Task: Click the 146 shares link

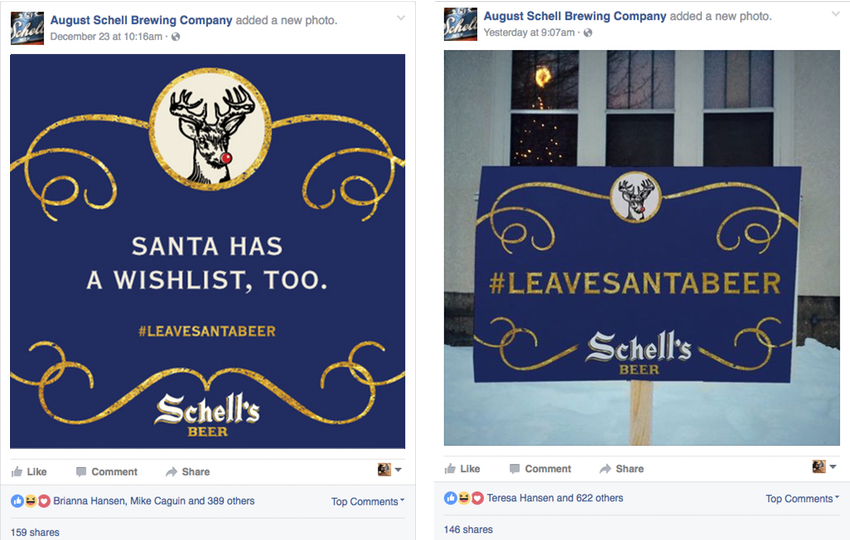Action: click(468, 529)
